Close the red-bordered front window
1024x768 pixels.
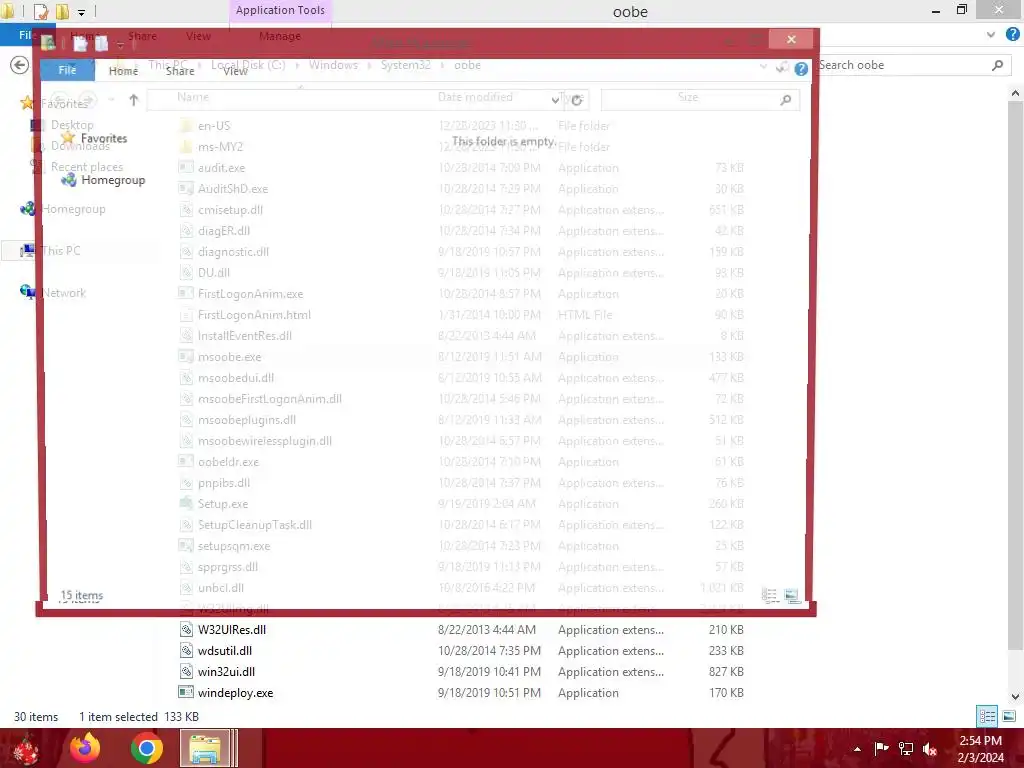[x=791, y=39]
